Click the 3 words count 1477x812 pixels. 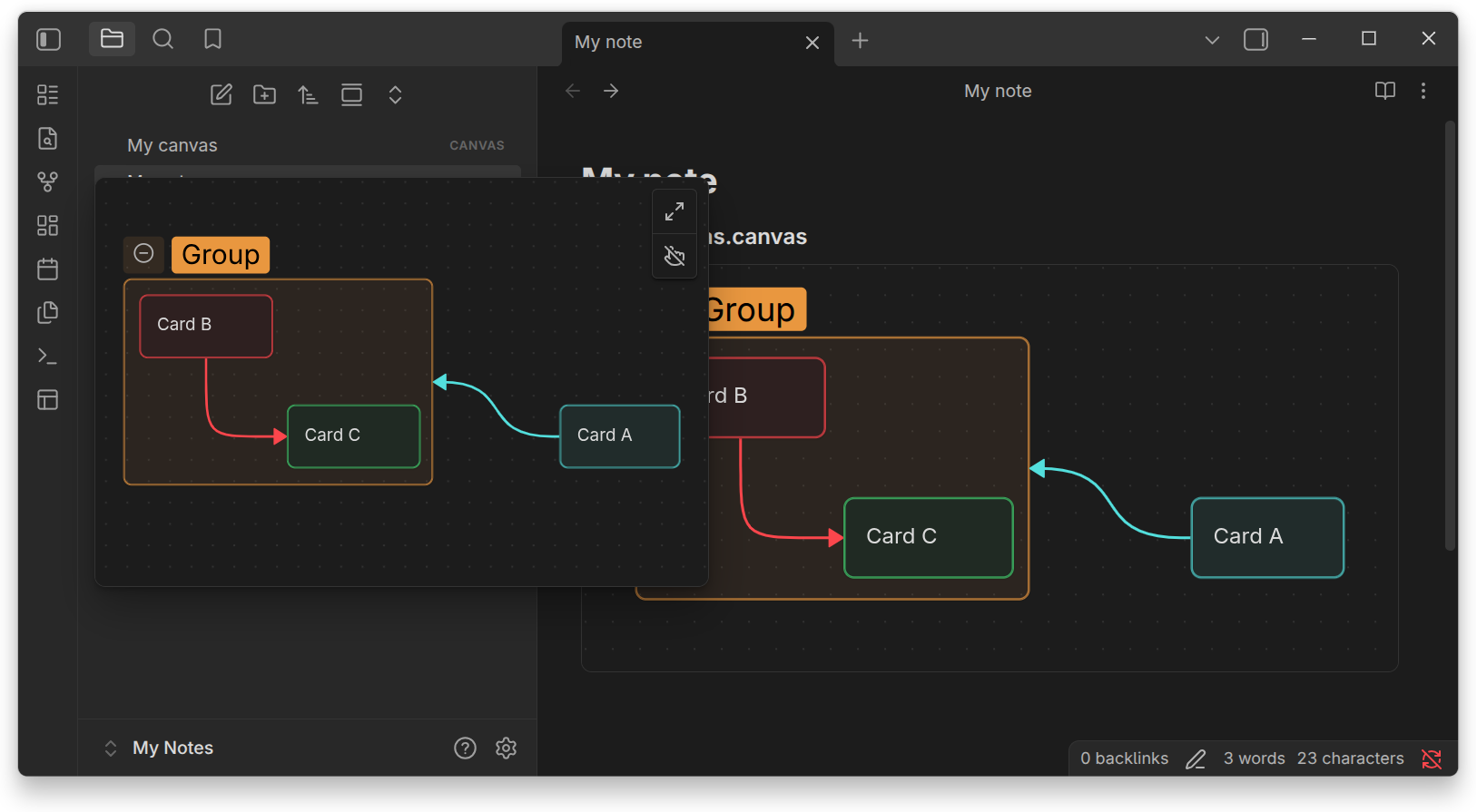(1254, 758)
